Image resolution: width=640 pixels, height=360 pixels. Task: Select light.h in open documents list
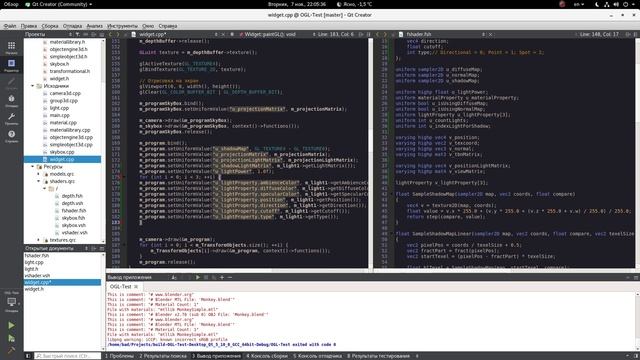[31, 269]
